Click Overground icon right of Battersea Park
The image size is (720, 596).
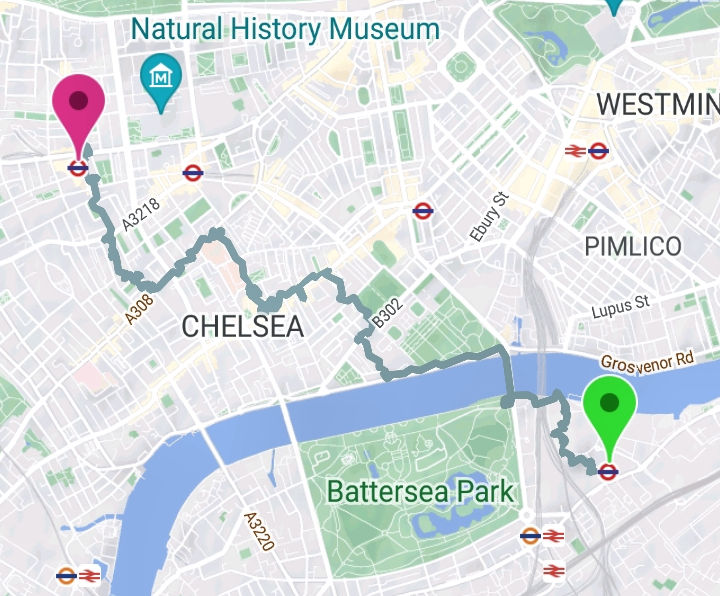coord(530,535)
